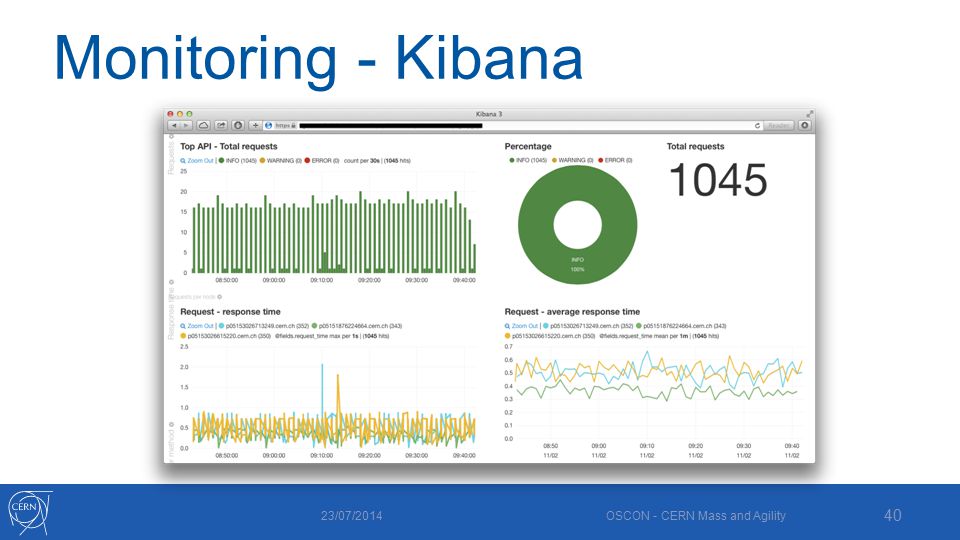The image size is (960, 540).
Task: Click the CERN logo in the footer
Action: tap(29, 512)
